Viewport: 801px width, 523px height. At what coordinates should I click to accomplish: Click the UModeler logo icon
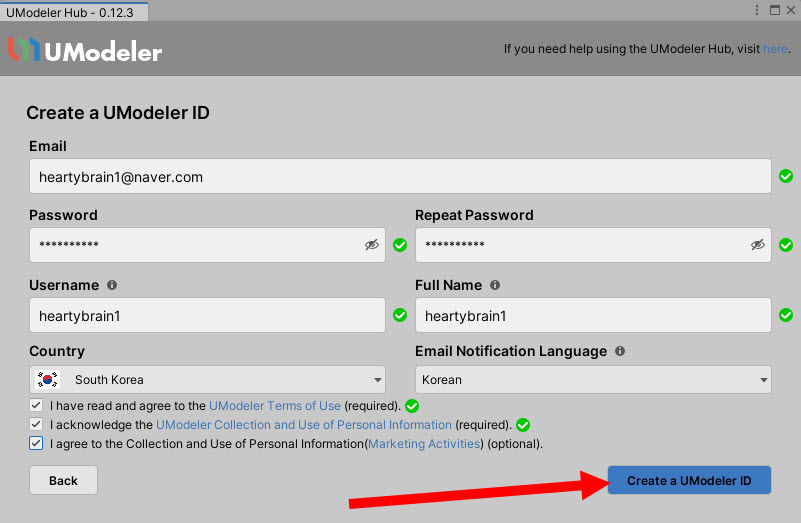click(x=24, y=50)
